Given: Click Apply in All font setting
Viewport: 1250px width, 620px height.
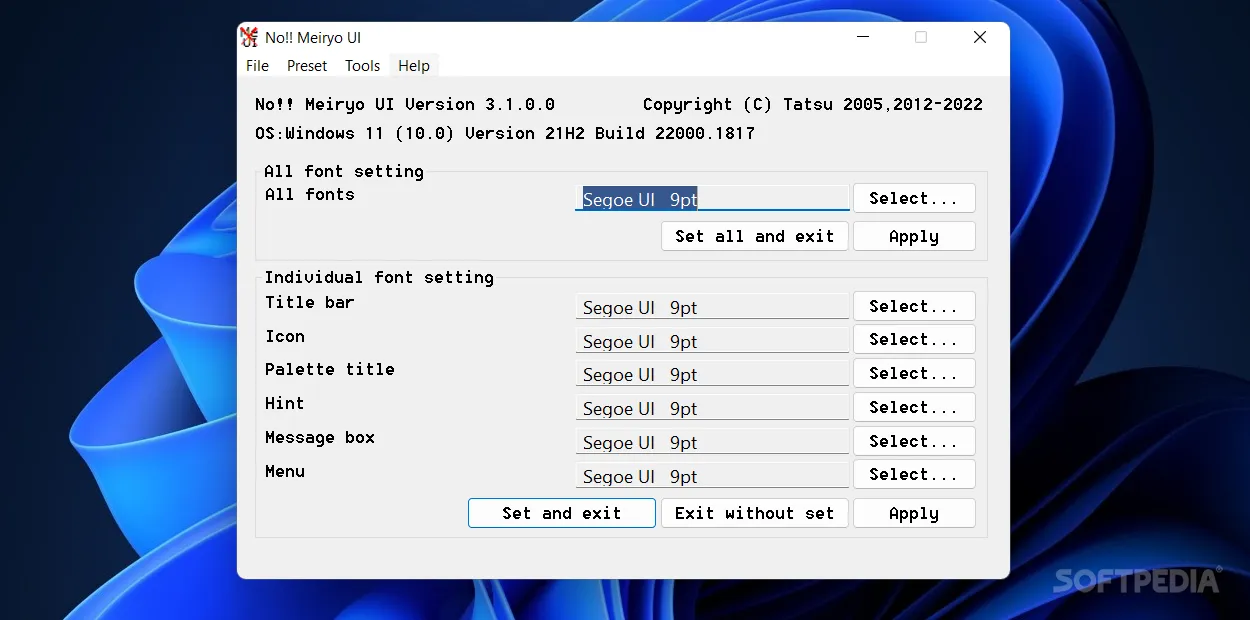Looking at the screenshot, I should pyautogui.click(x=913, y=236).
